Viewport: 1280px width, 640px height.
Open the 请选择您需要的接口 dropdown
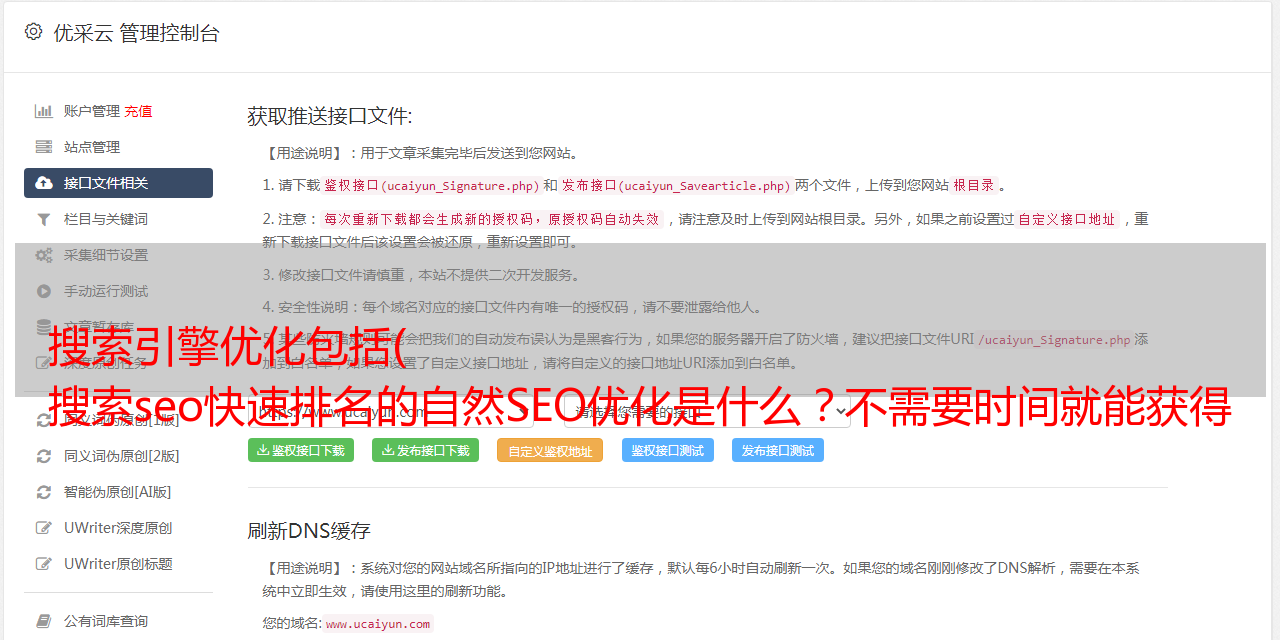click(x=707, y=410)
